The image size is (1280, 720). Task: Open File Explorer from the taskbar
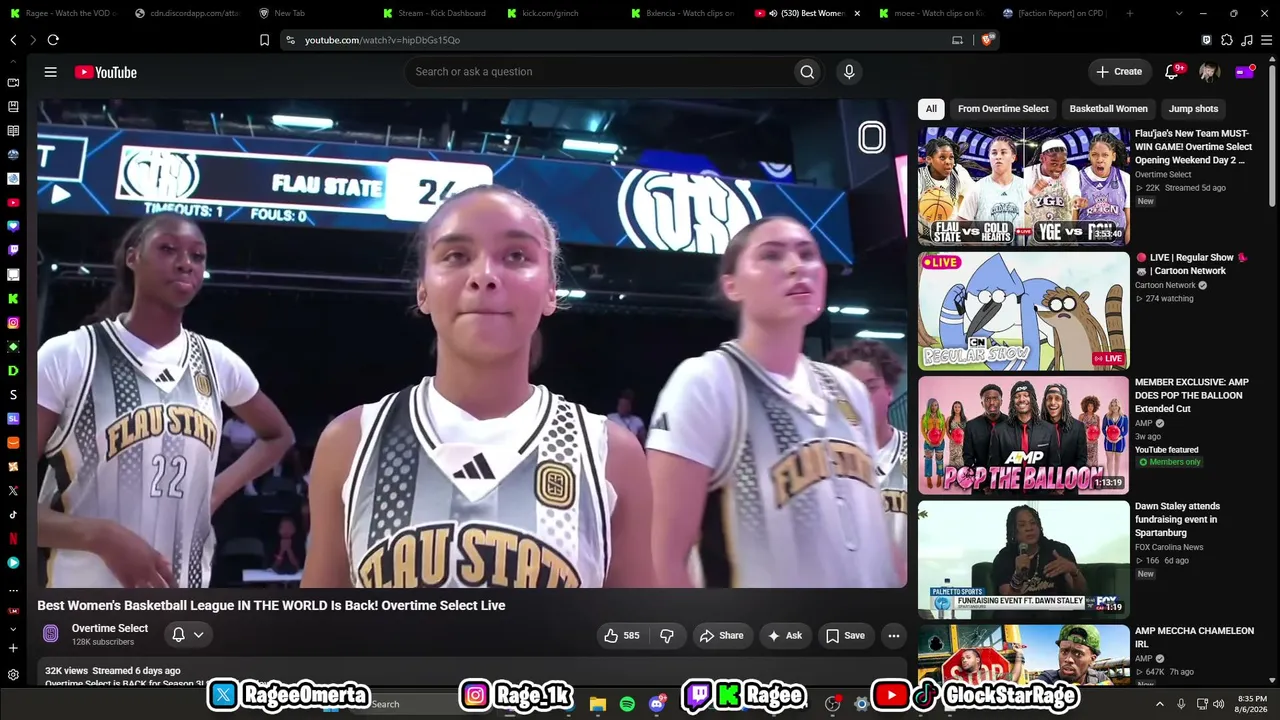click(598, 704)
